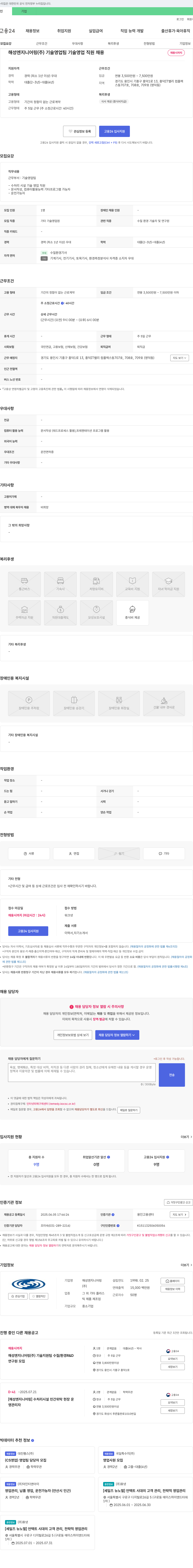Open the 직업 능력 개발 menu
The width and height of the screenshot is (193, 1568).
coord(132,31)
